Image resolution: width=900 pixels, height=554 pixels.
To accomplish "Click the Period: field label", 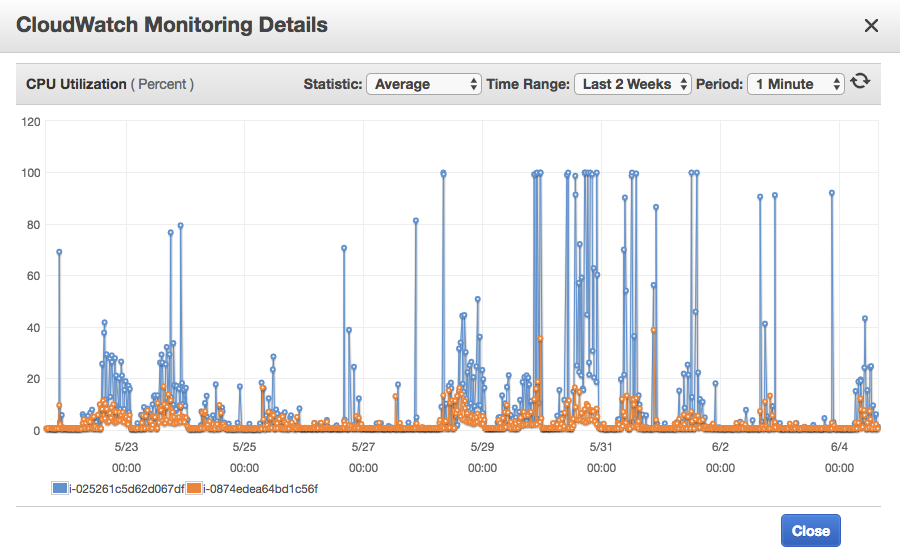I will (719, 84).
